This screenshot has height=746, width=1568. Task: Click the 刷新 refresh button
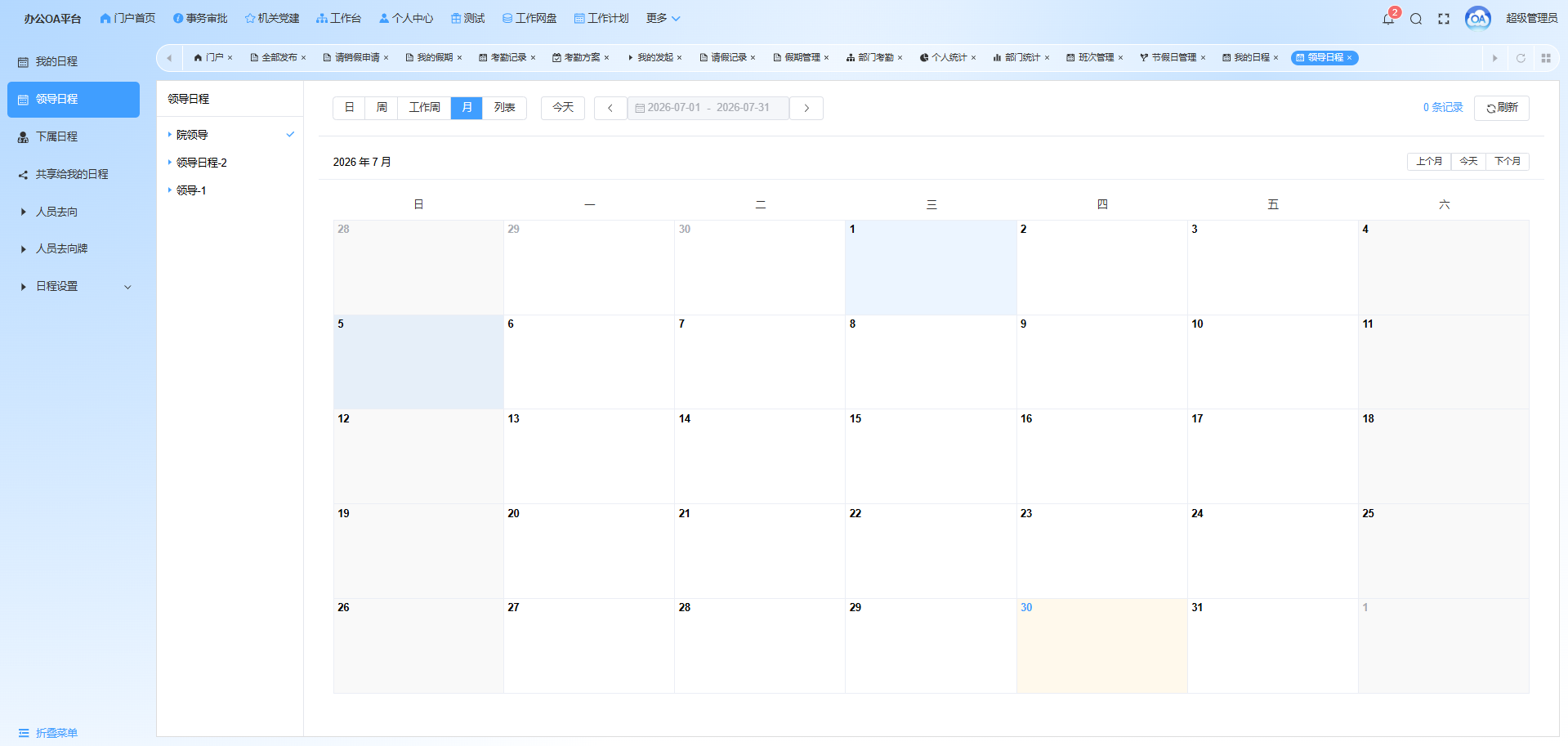(x=1502, y=108)
